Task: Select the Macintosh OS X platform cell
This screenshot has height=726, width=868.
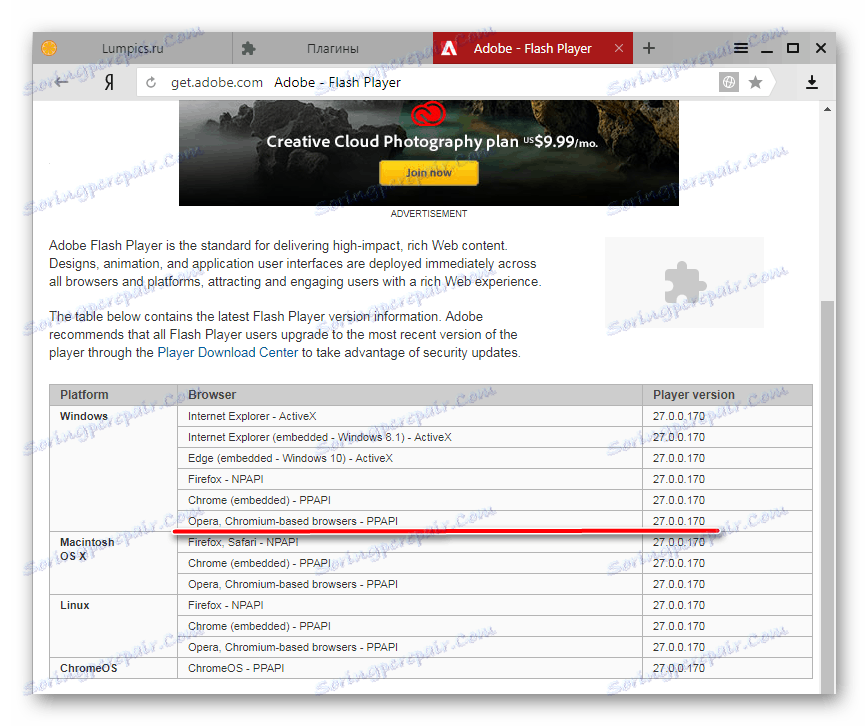Action: coord(113,563)
